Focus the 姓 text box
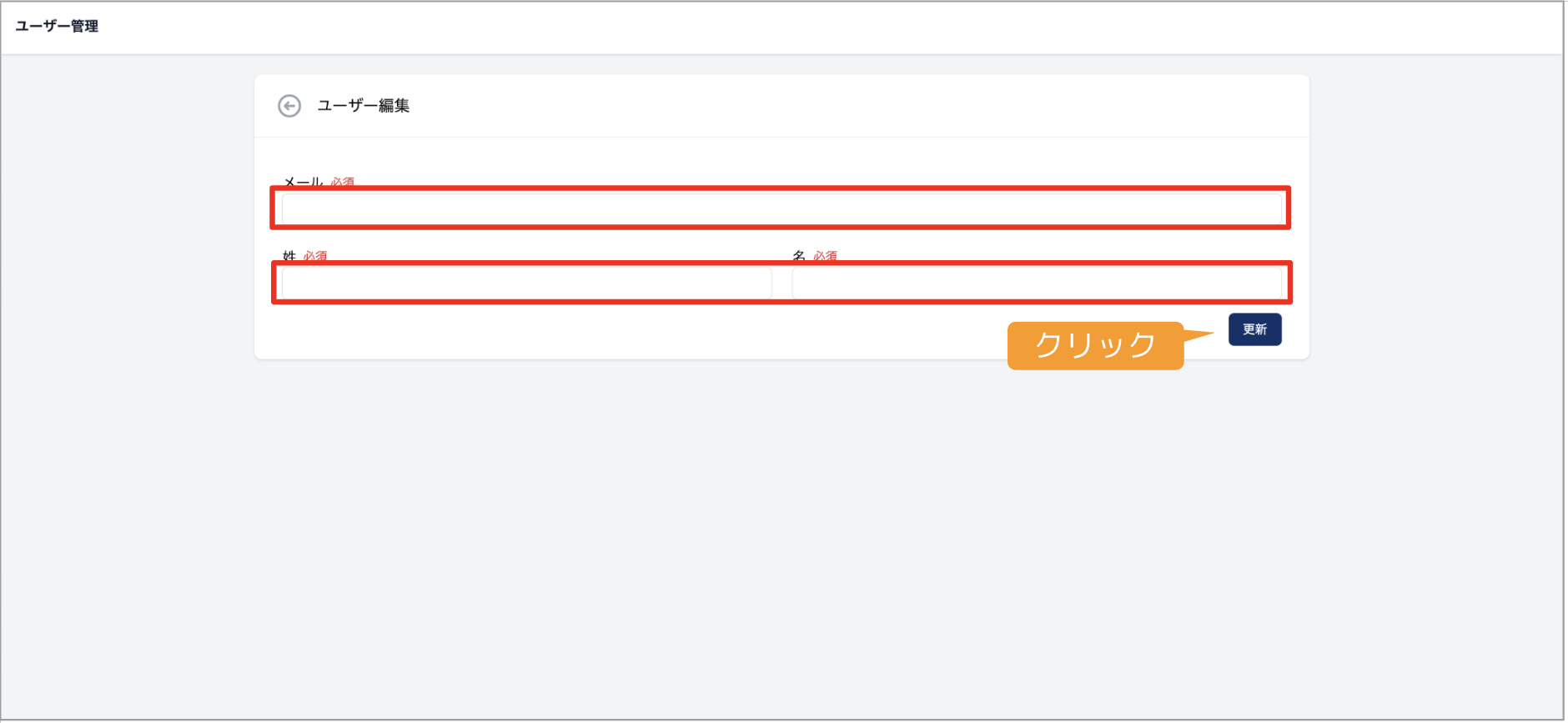 pos(526,284)
